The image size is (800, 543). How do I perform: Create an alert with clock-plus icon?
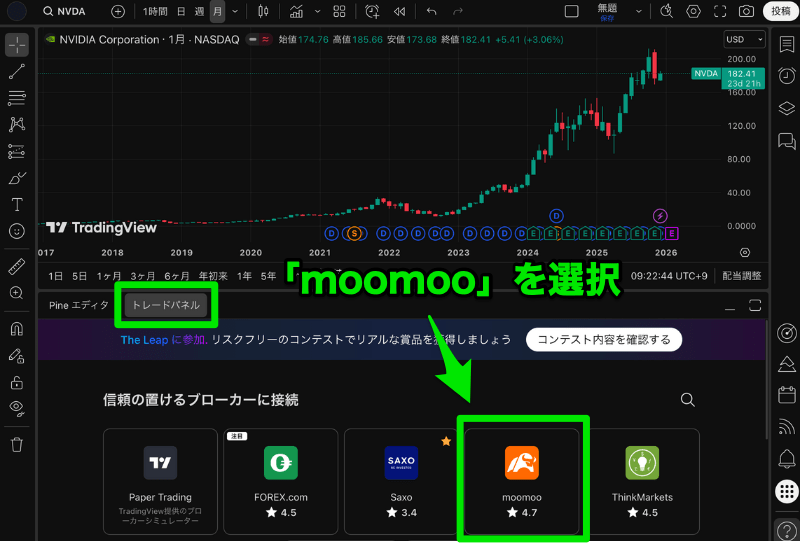[373, 12]
